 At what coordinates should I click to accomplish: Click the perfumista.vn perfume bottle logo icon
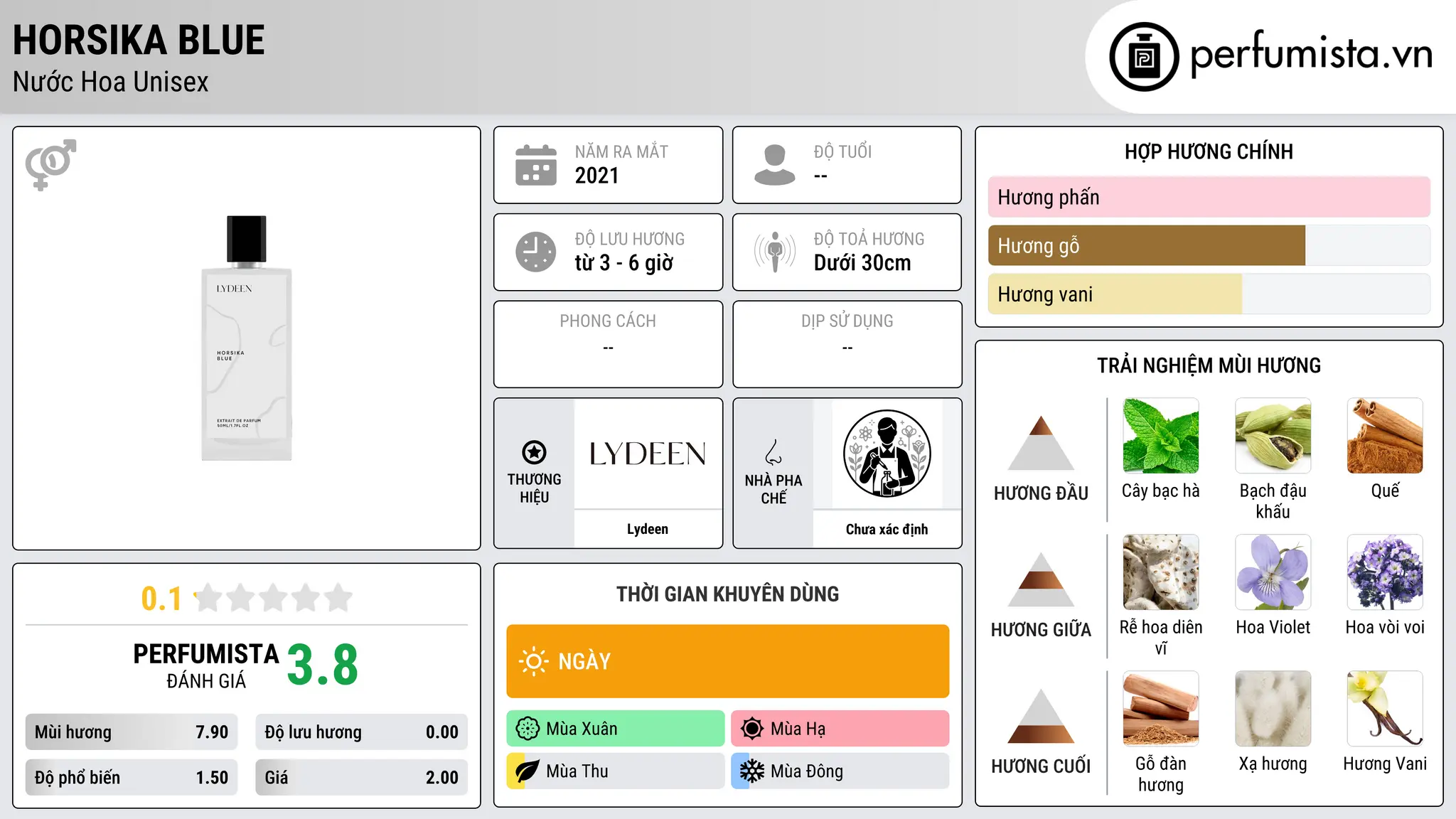[1144, 57]
